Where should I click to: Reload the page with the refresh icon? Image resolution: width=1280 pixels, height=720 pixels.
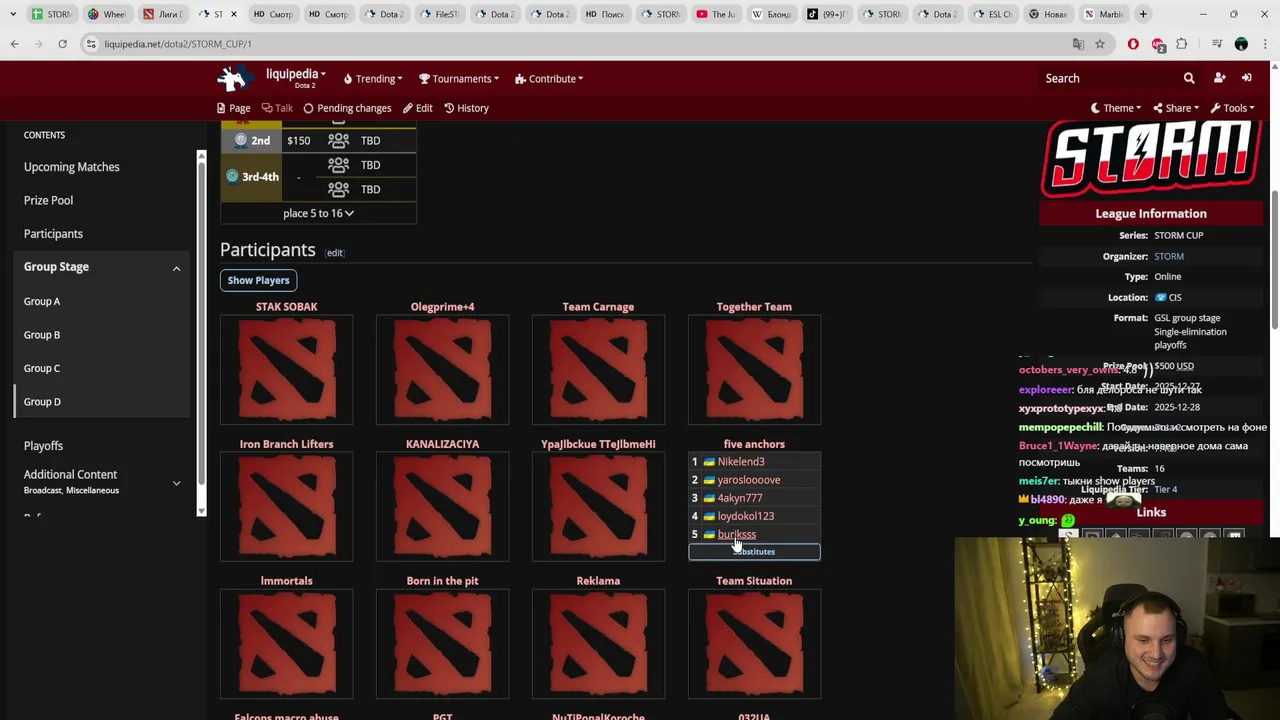[62, 44]
